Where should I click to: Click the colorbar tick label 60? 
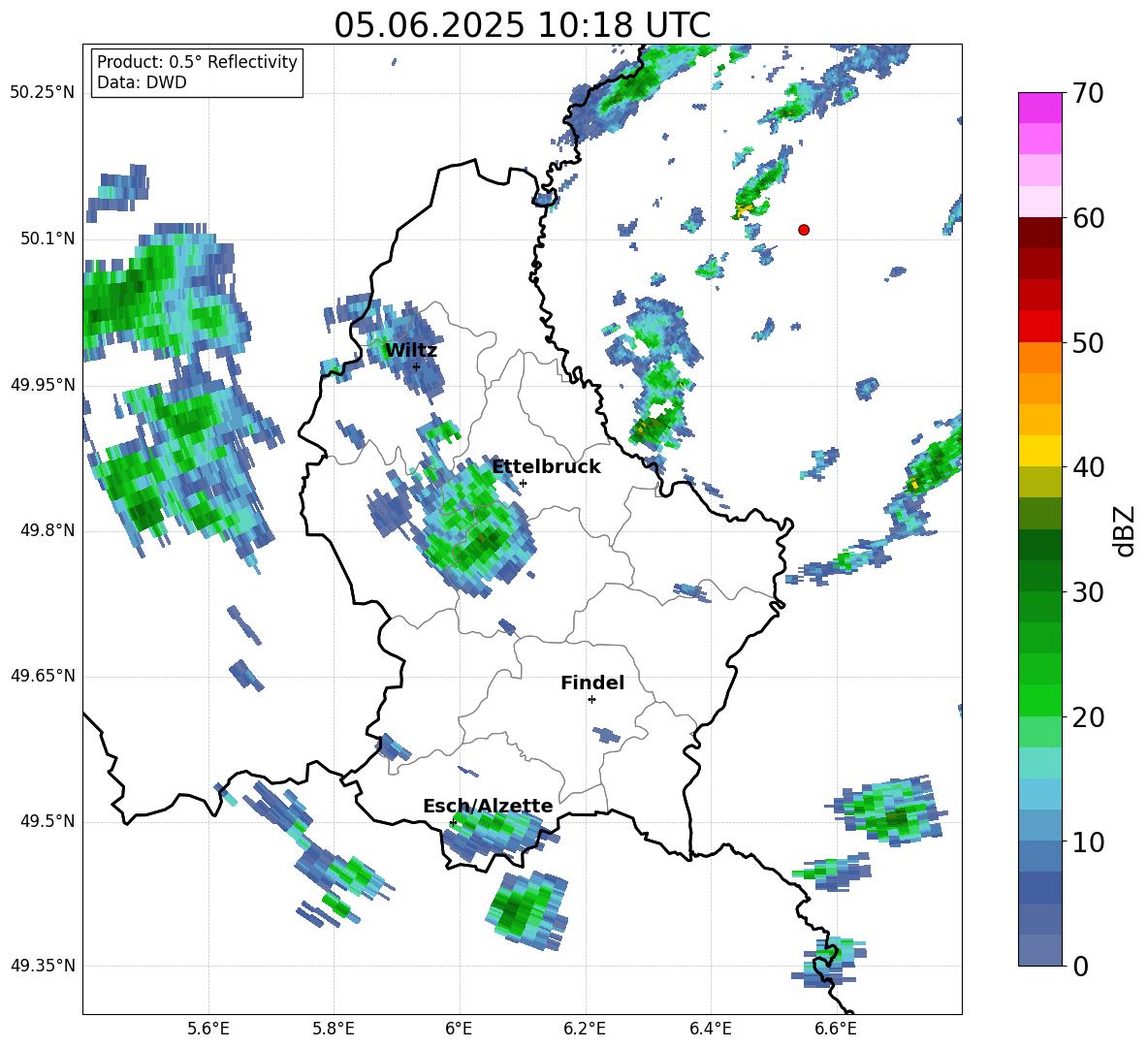click(x=1087, y=218)
